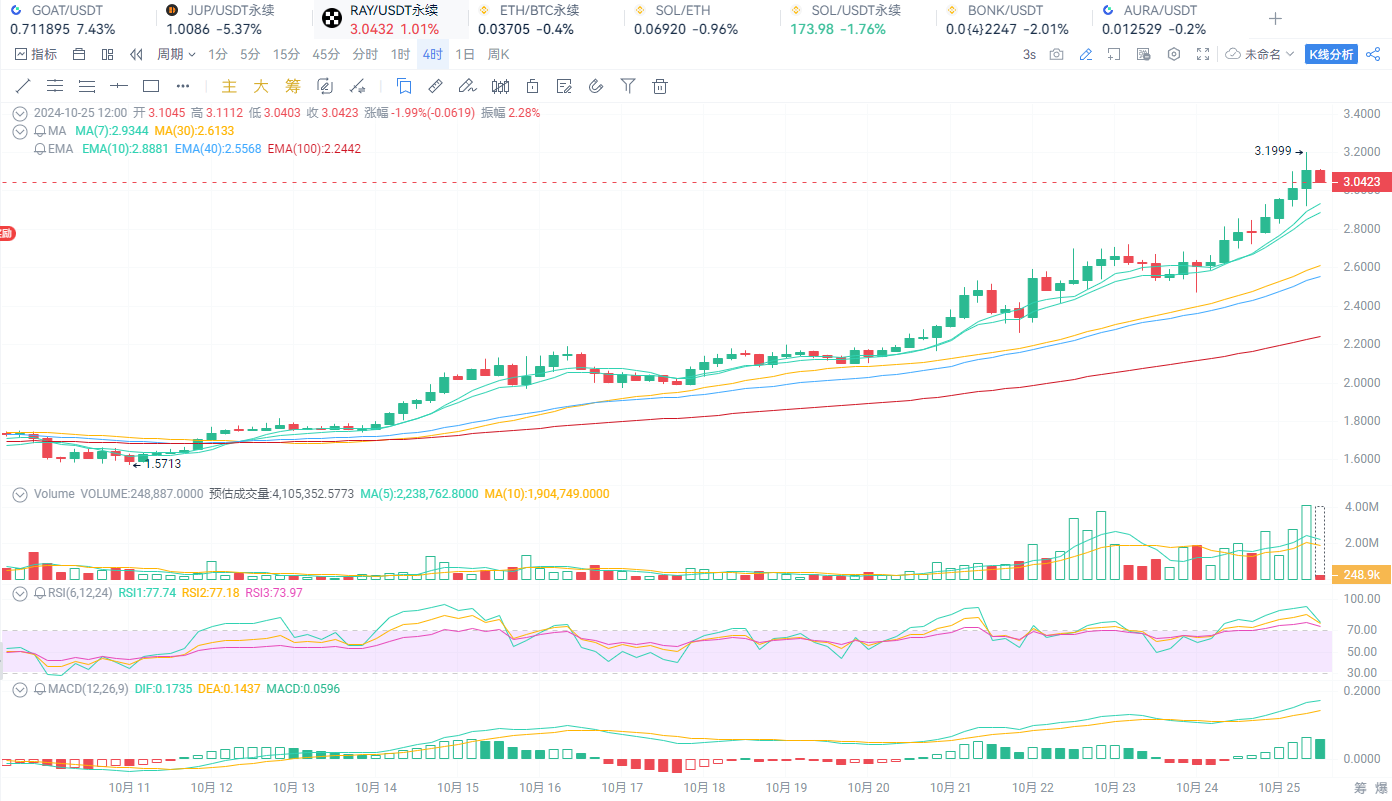Select the 4时 timeframe
This screenshot has width=1392, height=801.
[x=432, y=54]
